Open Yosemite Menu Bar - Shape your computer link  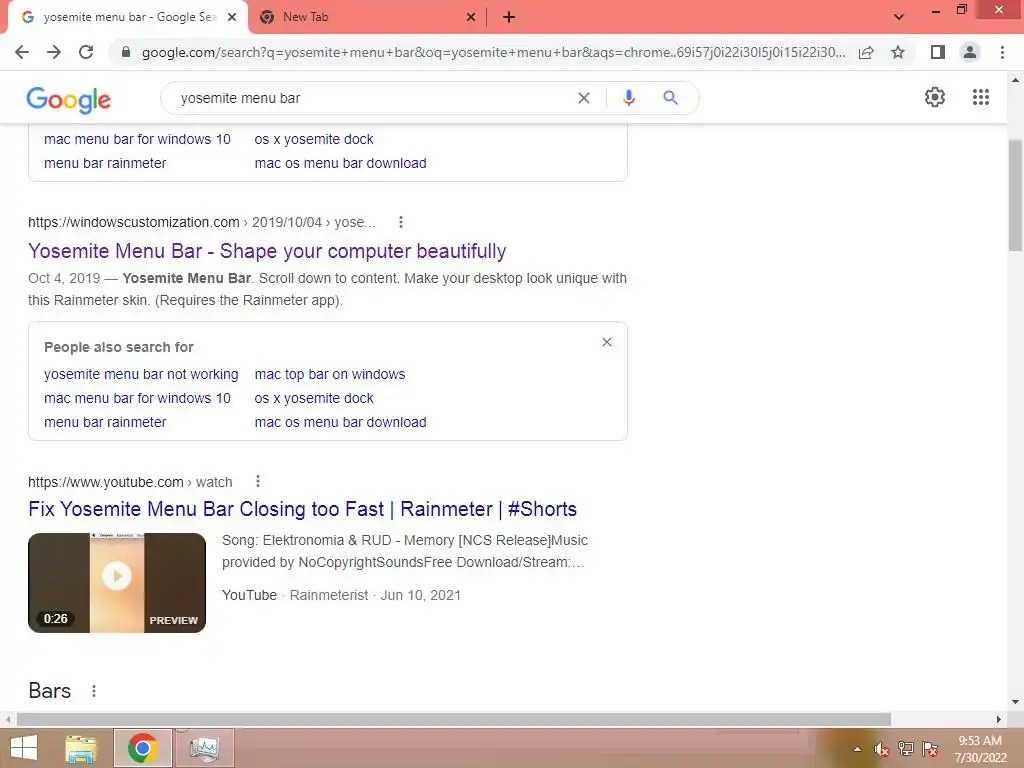pyautogui.click(x=267, y=251)
